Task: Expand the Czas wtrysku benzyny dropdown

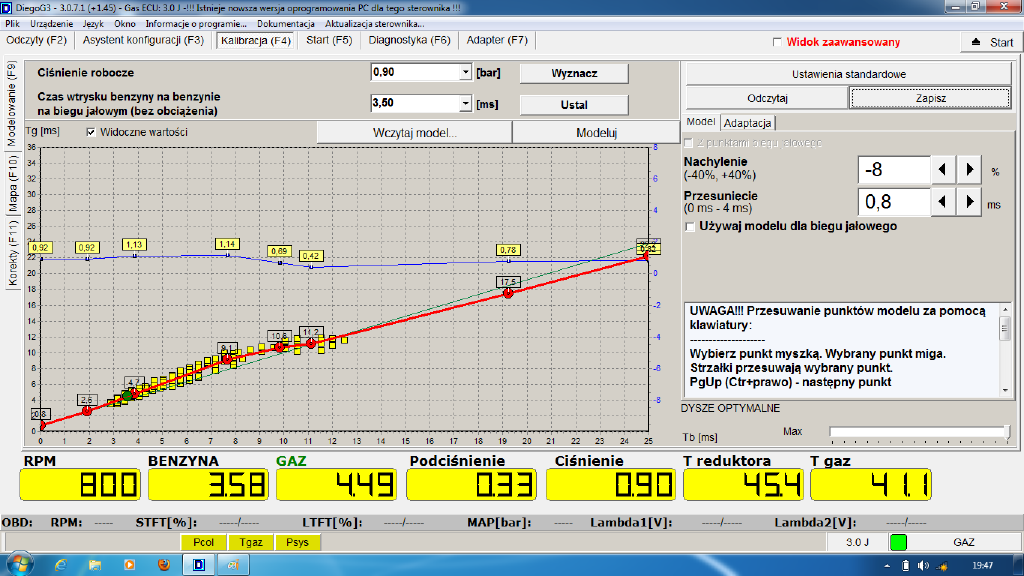Action: [x=465, y=104]
